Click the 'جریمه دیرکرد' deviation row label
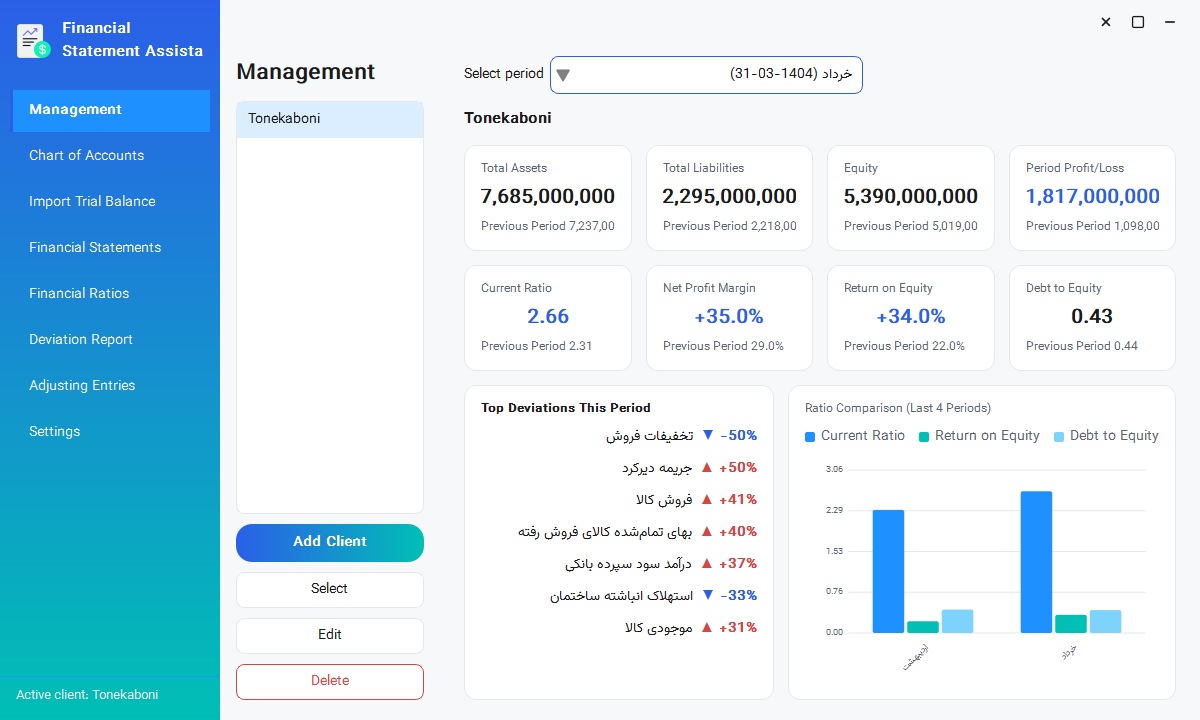Viewport: 1200px width, 720px height. (657, 468)
